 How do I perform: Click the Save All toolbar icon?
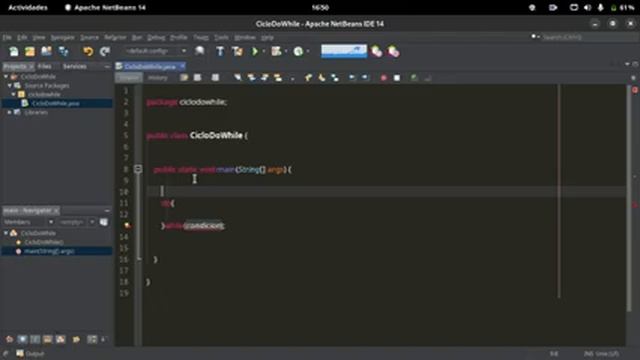click(x=63, y=51)
